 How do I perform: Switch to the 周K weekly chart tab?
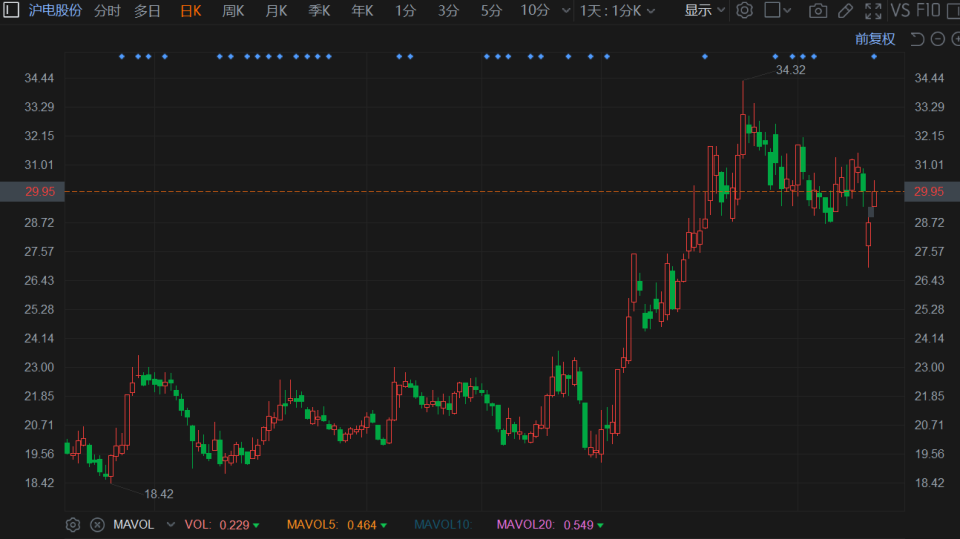233,11
